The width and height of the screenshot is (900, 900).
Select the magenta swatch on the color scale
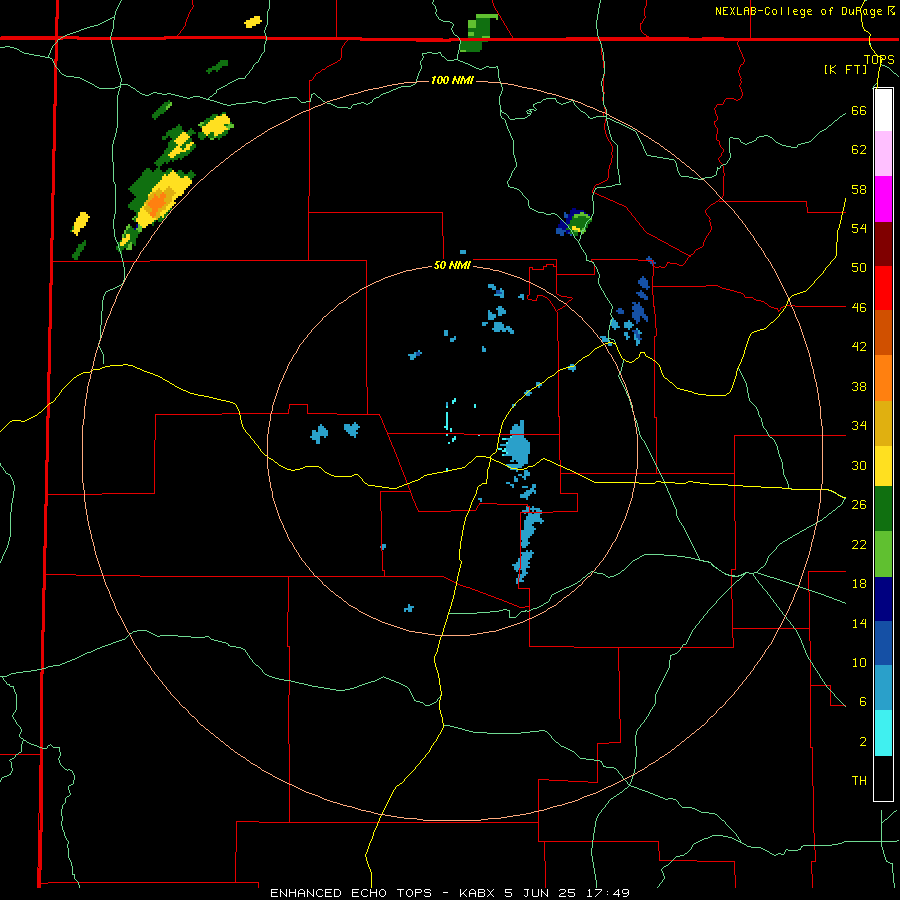click(x=883, y=199)
